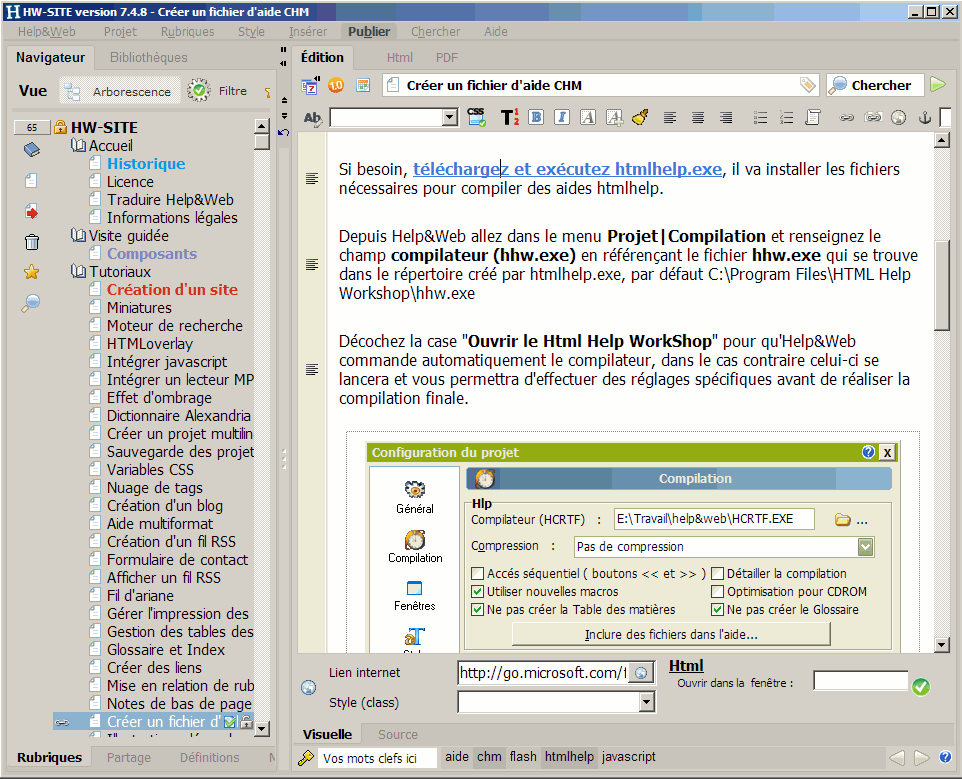Screen dimensions: 962x779
Task: Click the Chercher button
Action: point(875,85)
